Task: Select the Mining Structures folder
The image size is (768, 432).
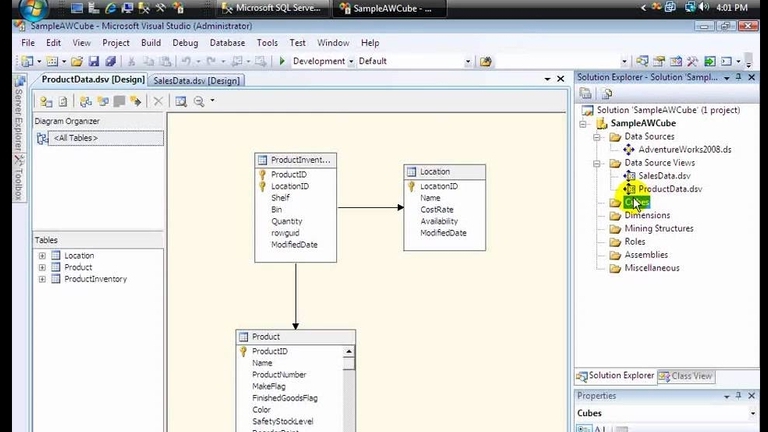Action: (659, 229)
